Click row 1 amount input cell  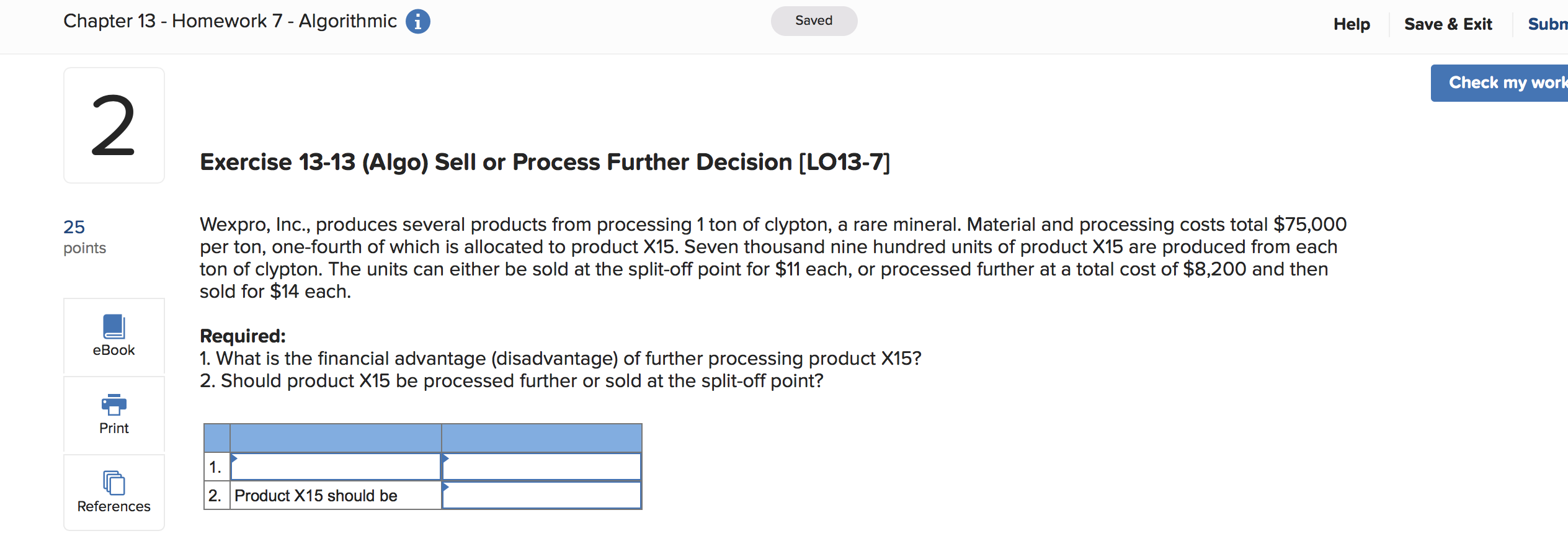(541, 467)
